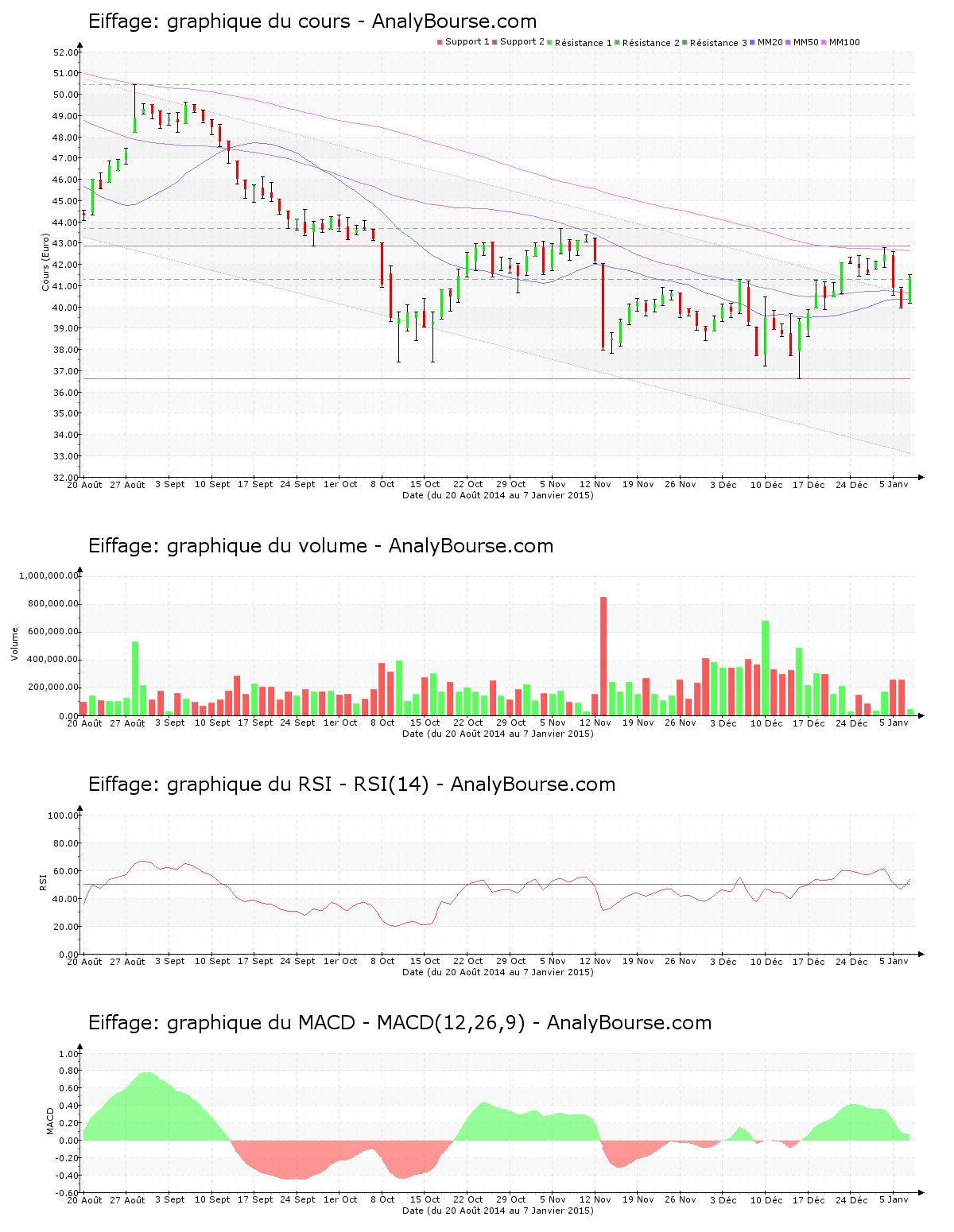Click the tallest red volume bar near 12 Nov

click(603, 657)
